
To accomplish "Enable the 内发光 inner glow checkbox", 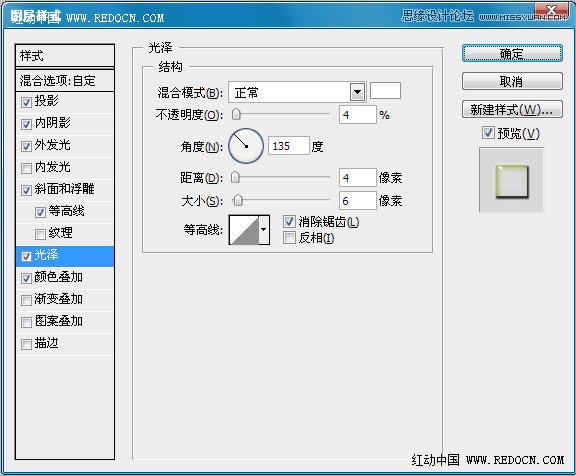I will (x=26, y=169).
